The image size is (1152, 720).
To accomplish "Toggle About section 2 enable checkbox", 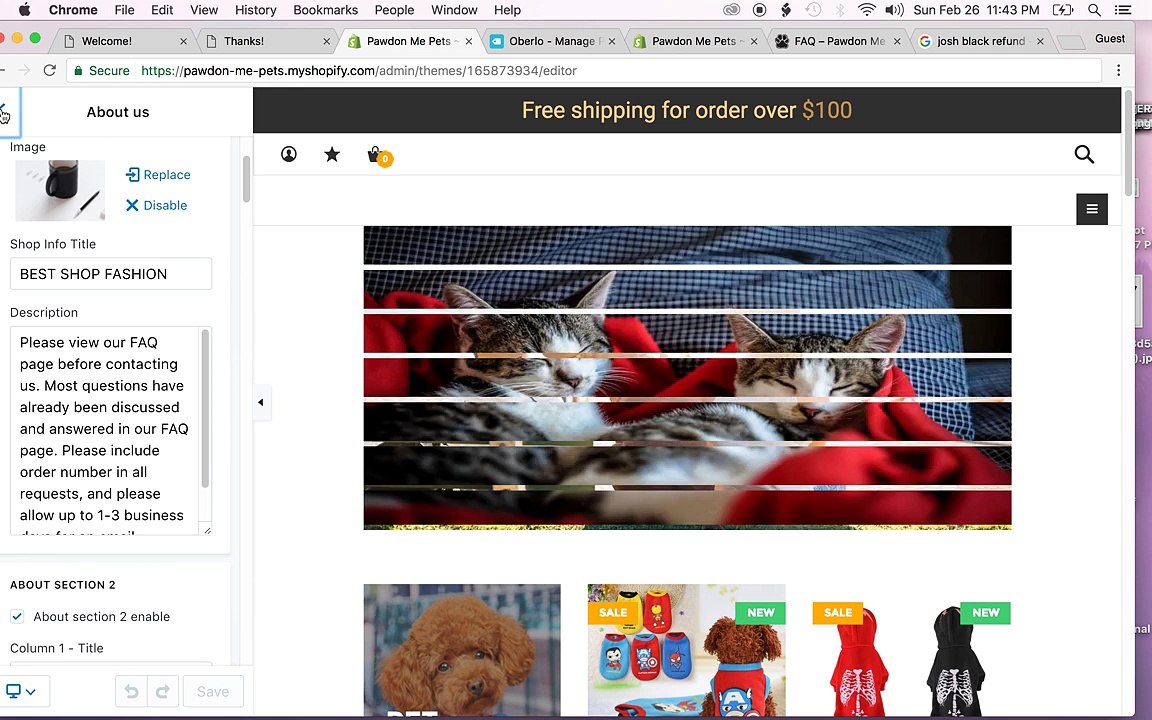I will coord(17,616).
